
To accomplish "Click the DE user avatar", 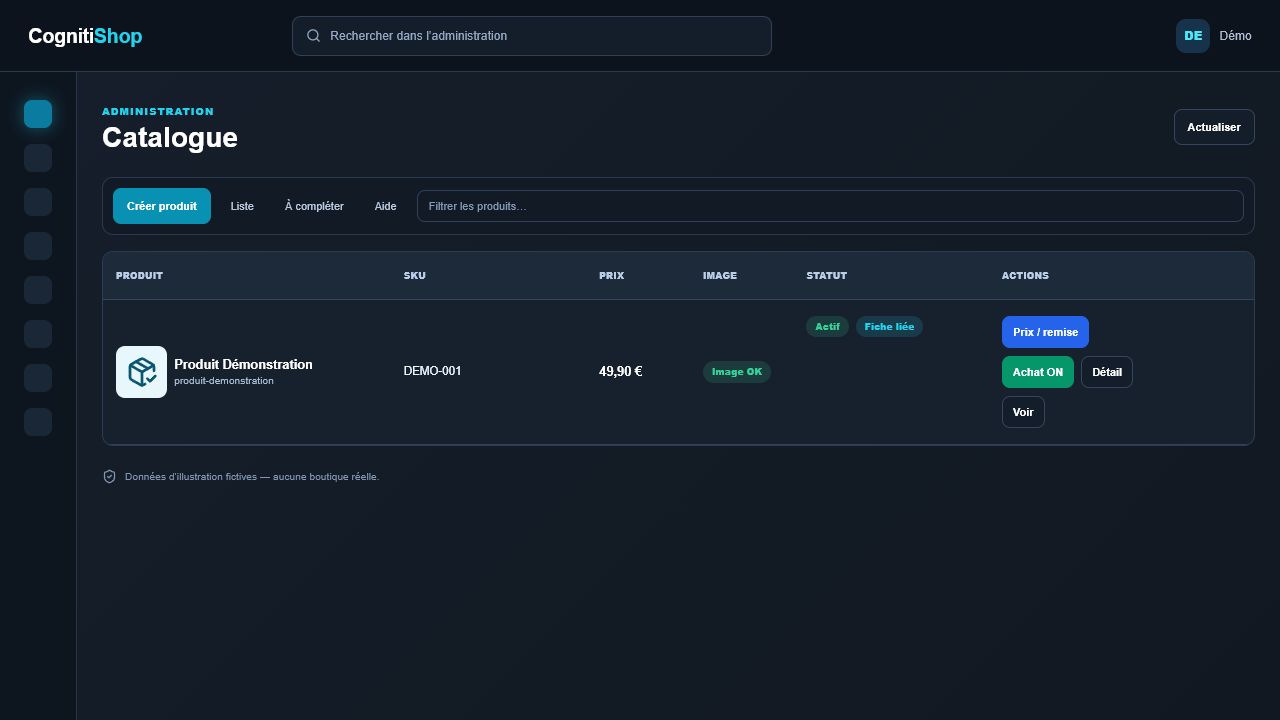I will point(1193,36).
